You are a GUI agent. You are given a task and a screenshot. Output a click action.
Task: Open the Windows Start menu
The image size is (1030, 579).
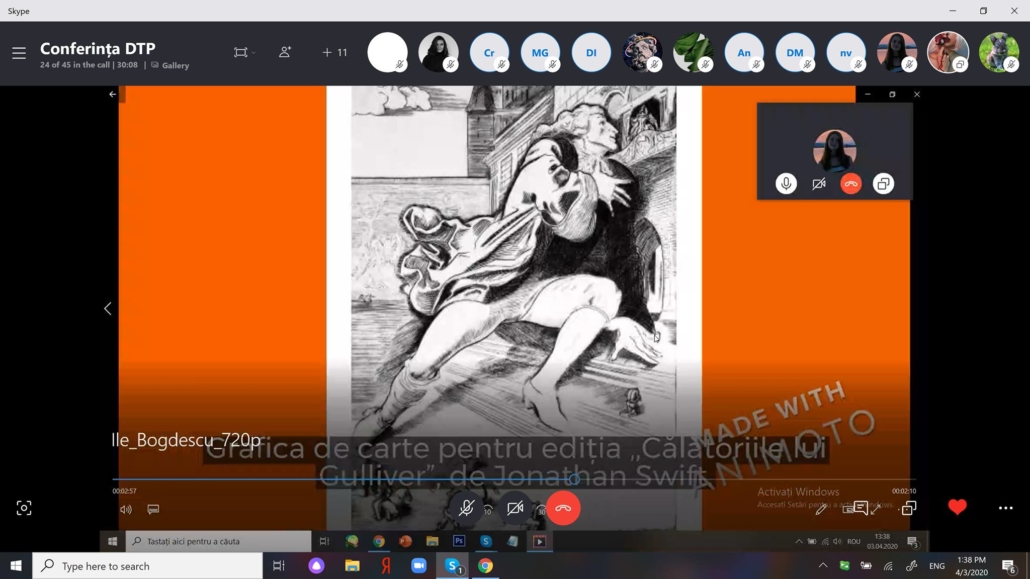pos(15,566)
